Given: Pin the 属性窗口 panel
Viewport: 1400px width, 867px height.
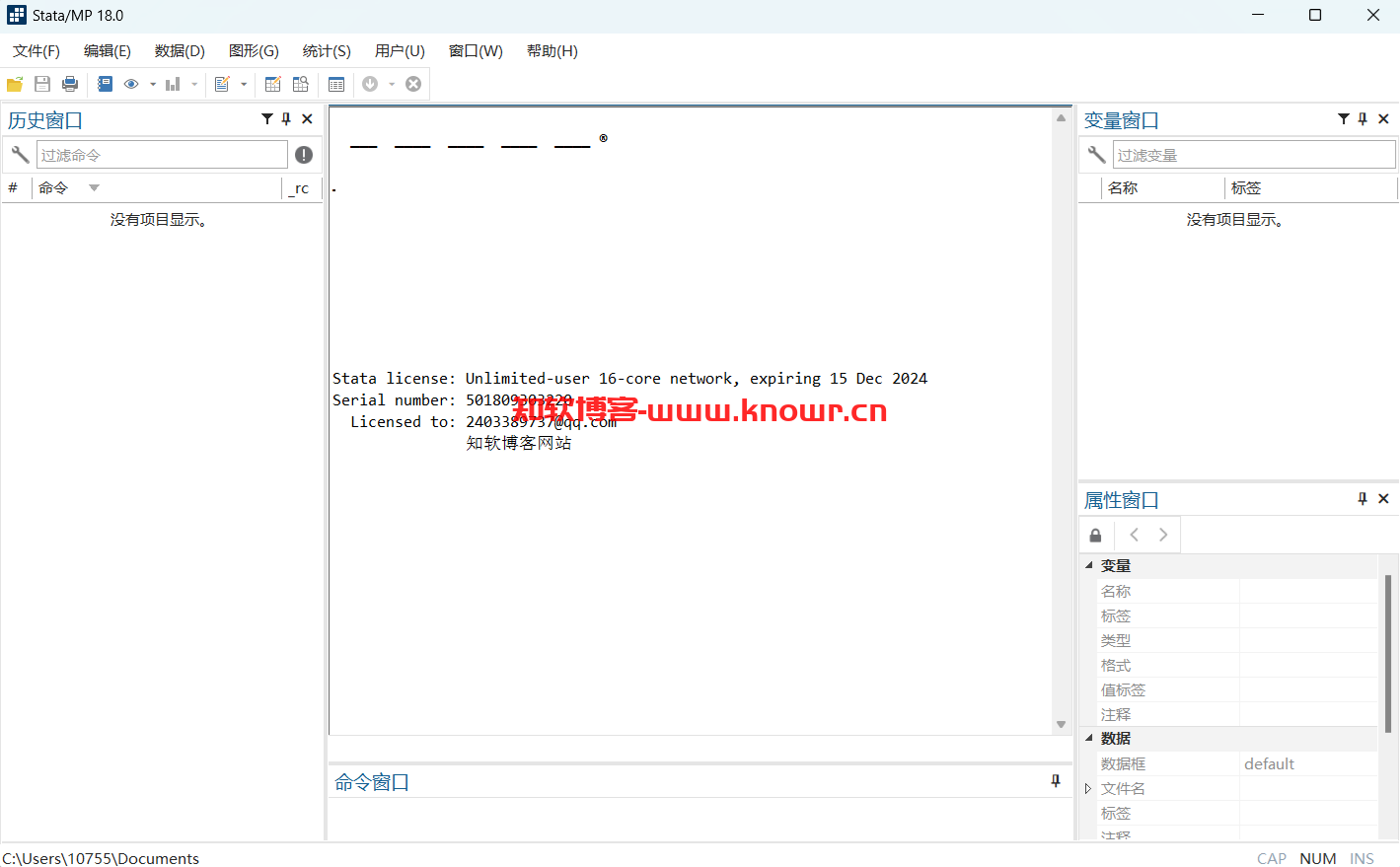Looking at the screenshot, I should (1363, 499).
